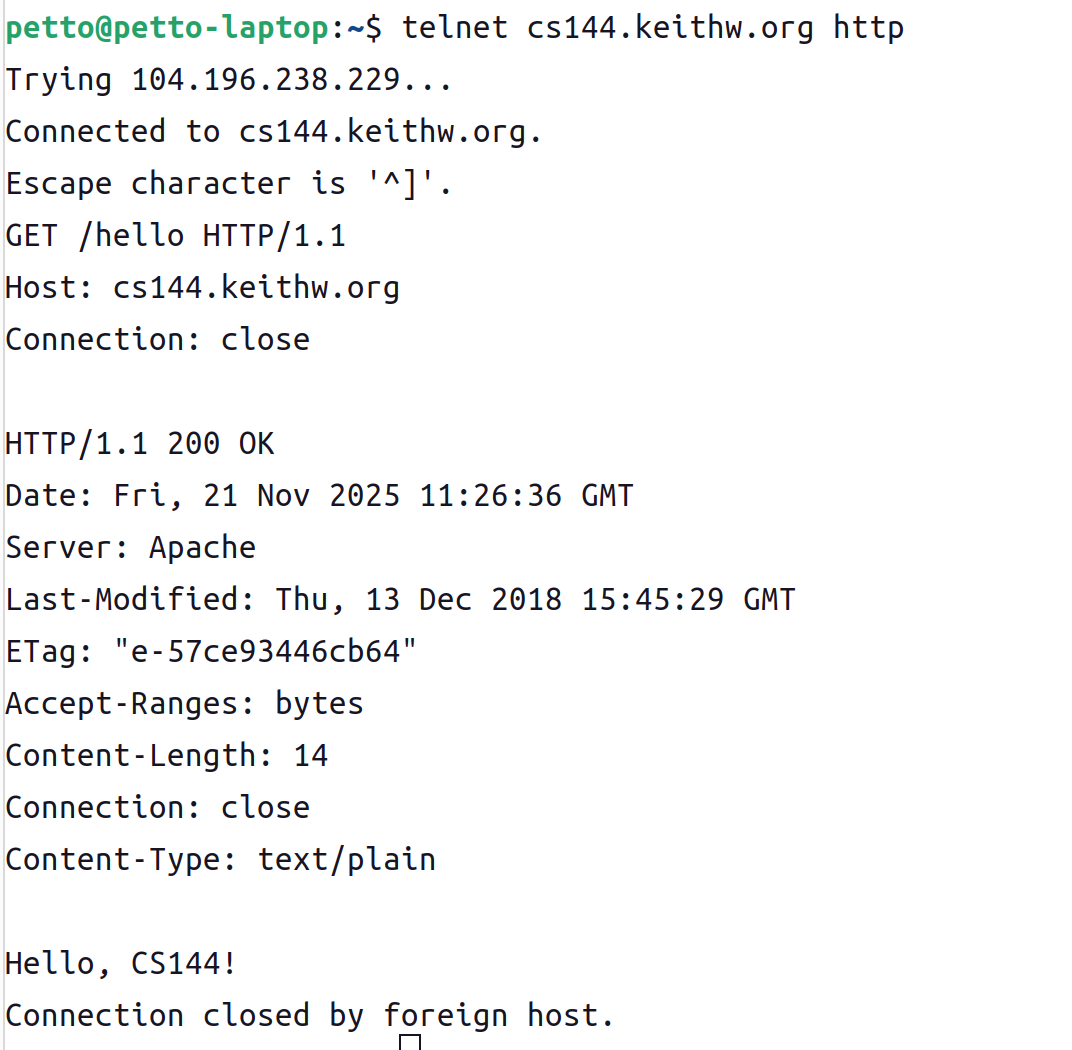This screenshot has height=1050, width=1072.
Task: Click the hollow terminal cursor box at the bottom
Action: coord(409,1042)
